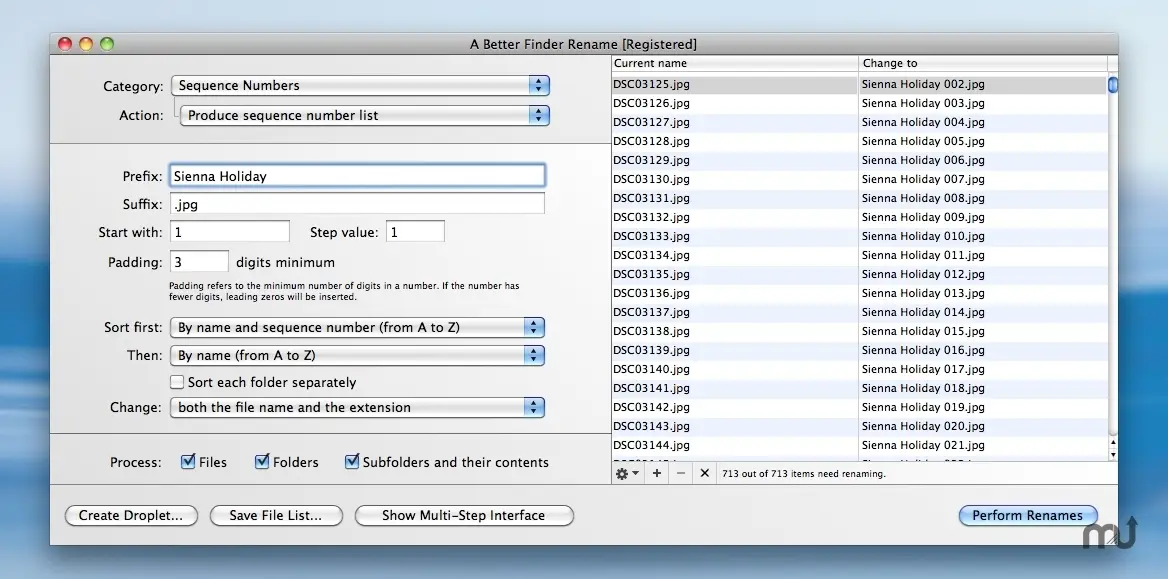The width and height of the screenshot is (1168, 579).
Task: Select row DSC03138.jpg
Action: click(860, 332)
